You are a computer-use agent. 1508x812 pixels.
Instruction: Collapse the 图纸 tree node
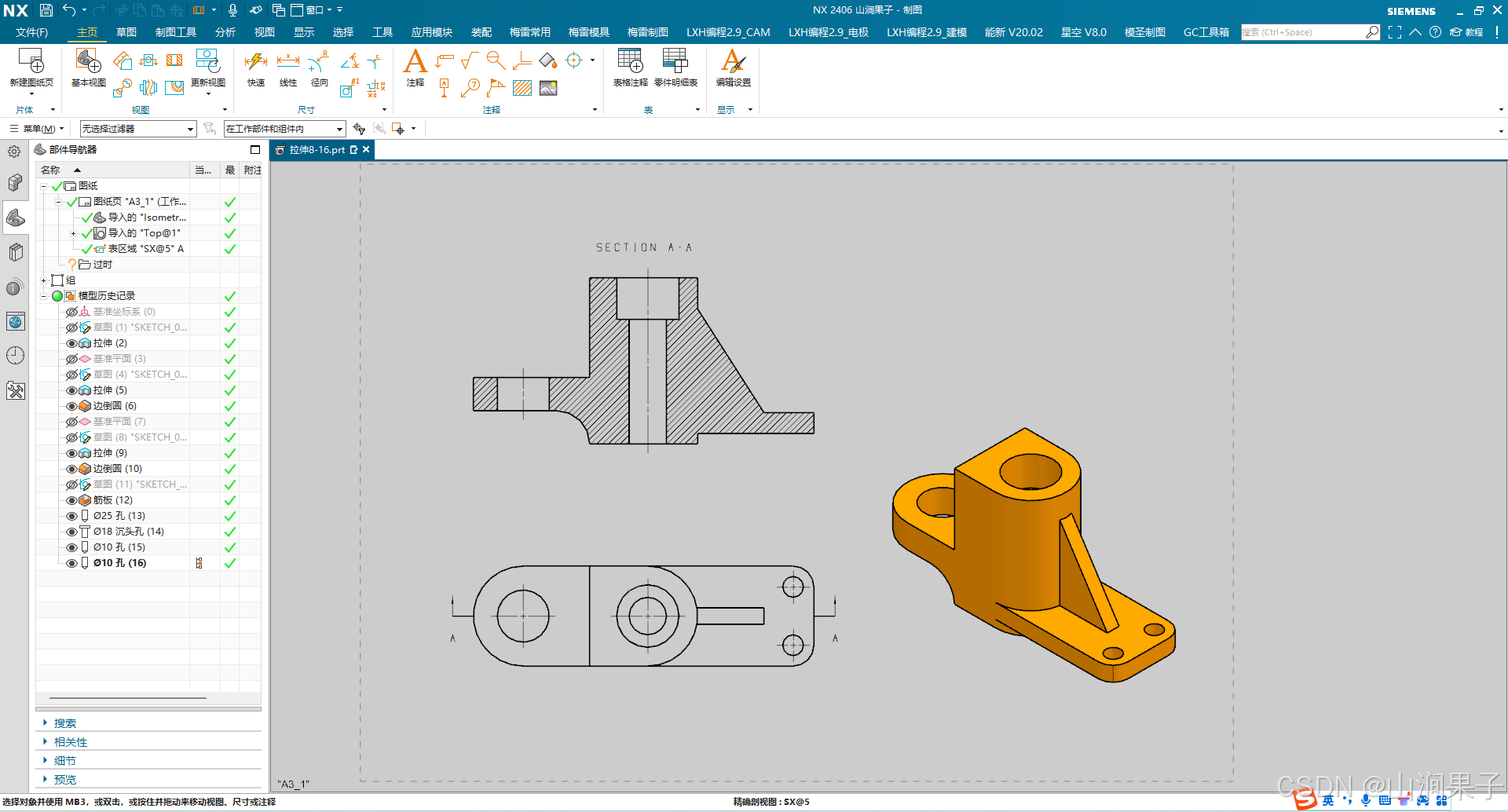[x=44, y=186]
